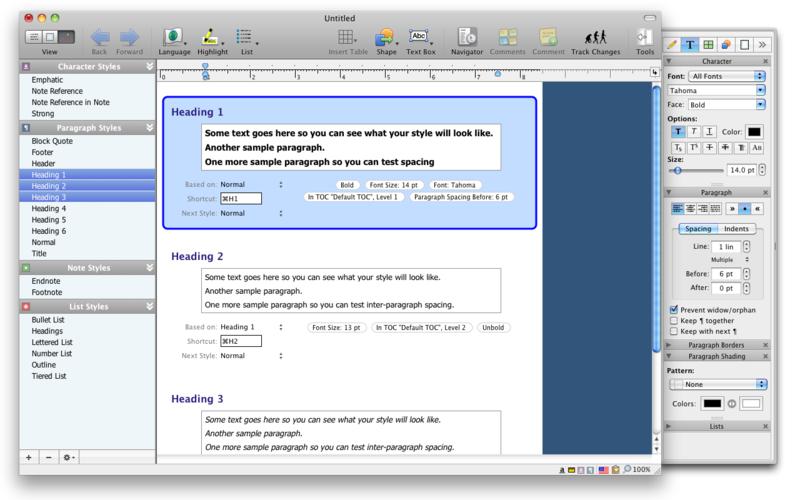The width and height of the screenshot is (800, 500).
Task: Check Keep ¶ together
Action: pos(673,320)
